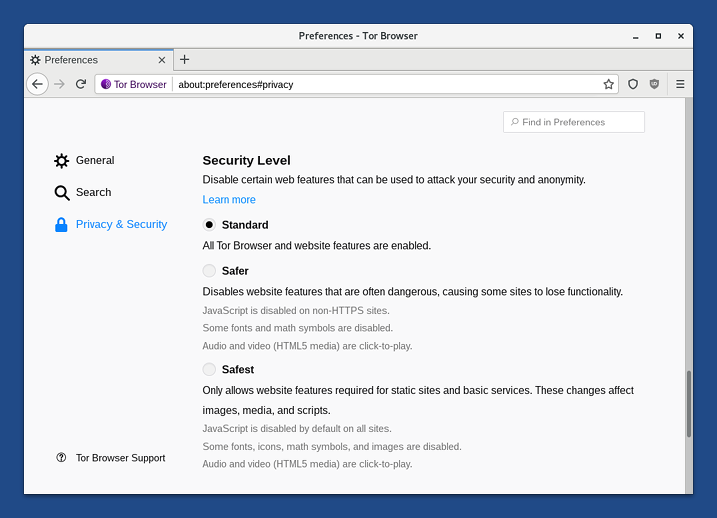Viewport: 717px width, 518px height.
Task: Open the Security Level shield icon
Action: click(x=633, y=84)
